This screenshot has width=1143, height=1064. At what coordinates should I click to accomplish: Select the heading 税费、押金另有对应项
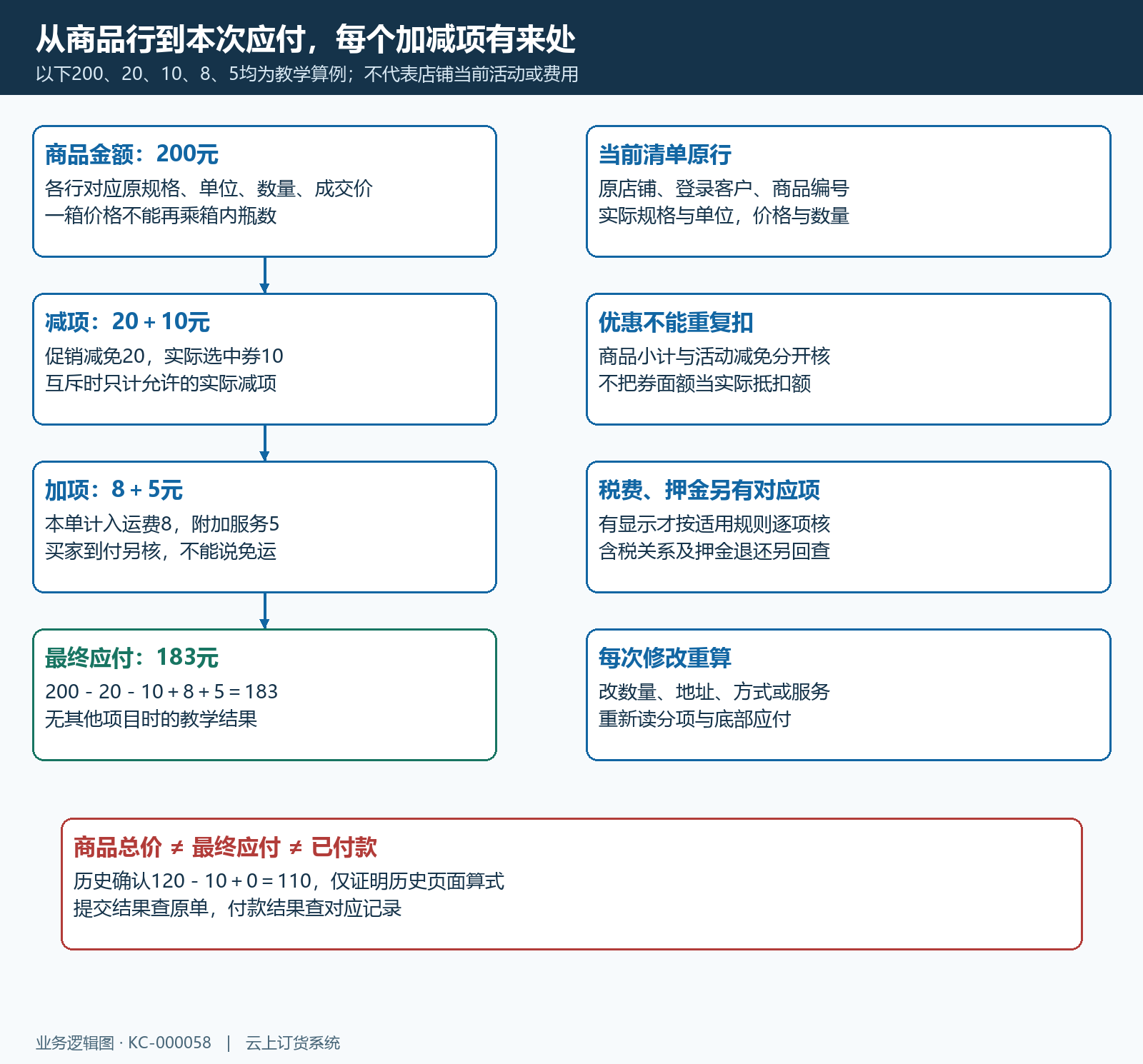(709, 490)
